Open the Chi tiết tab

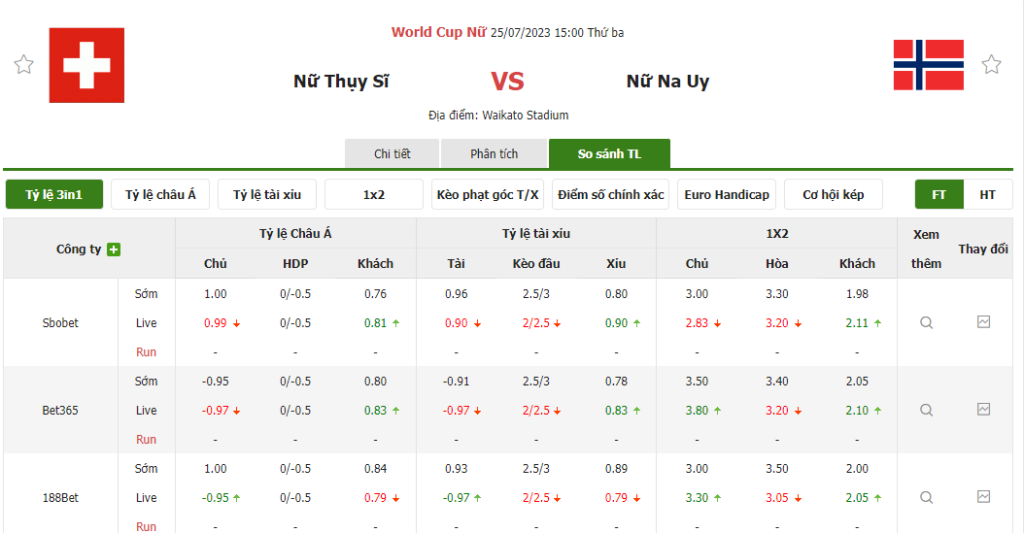pyautogui.click(x=392, y=154)
